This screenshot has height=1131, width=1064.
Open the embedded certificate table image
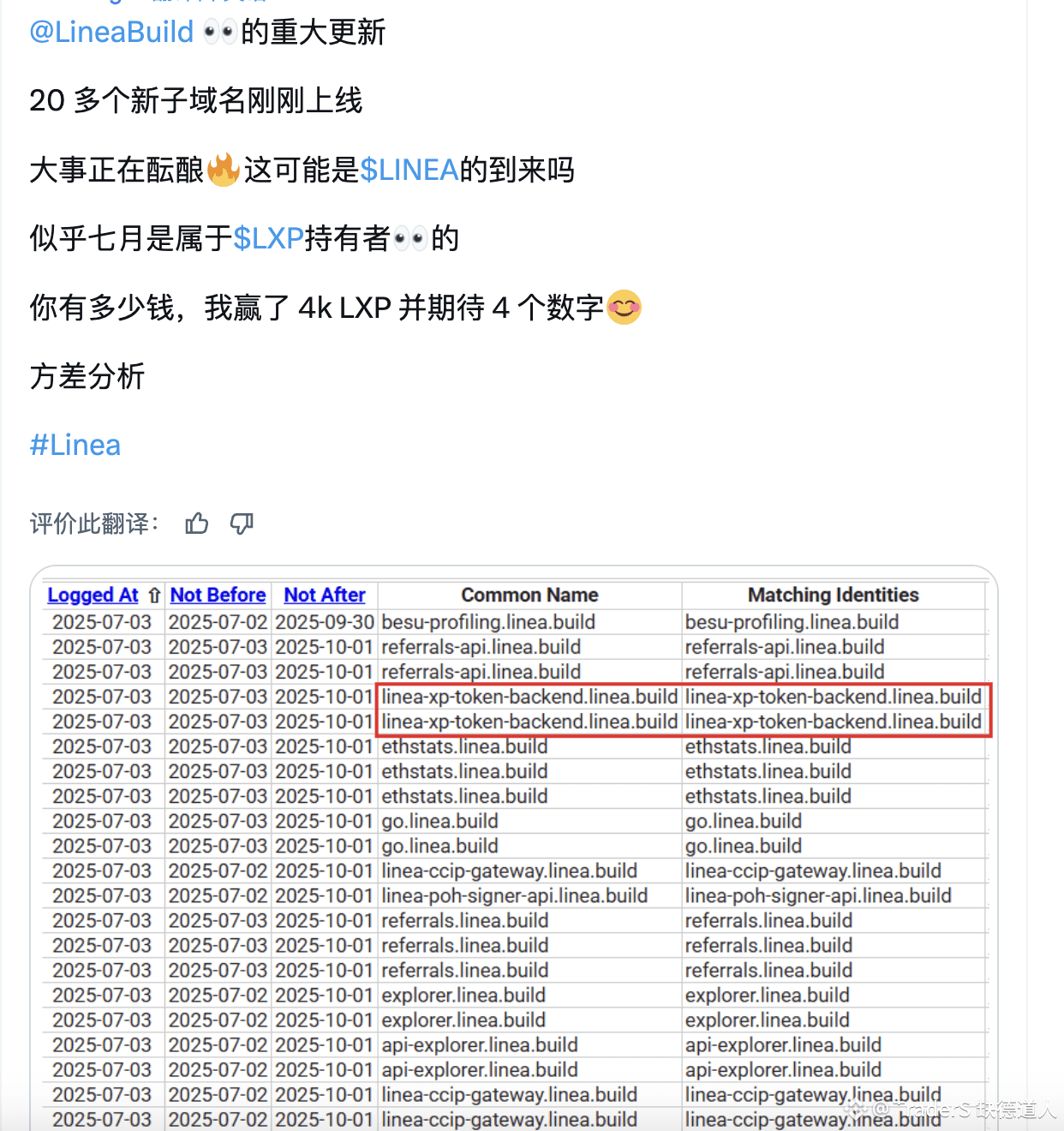click(514, 848)
